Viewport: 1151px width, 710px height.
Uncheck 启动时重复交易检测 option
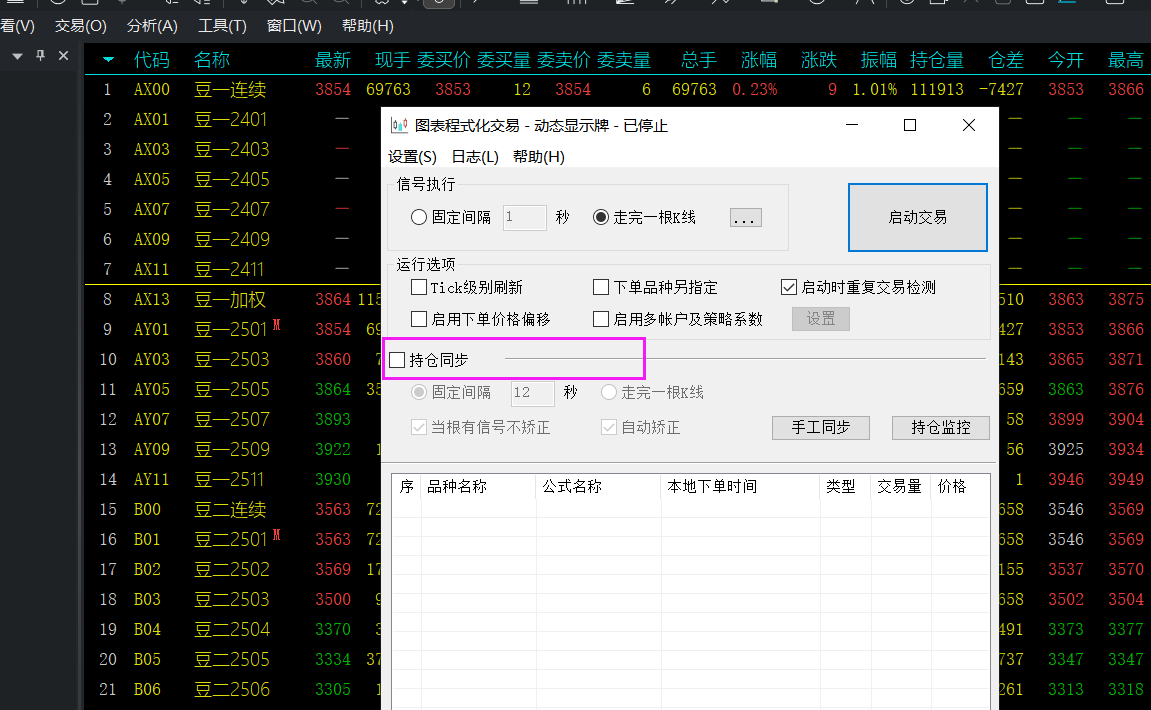coord(789,288)
